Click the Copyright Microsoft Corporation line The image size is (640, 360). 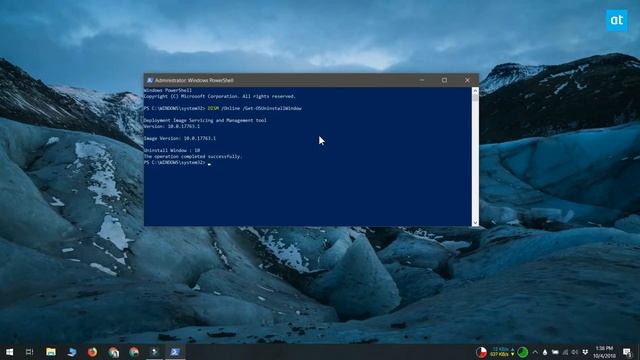pos(220,97)
